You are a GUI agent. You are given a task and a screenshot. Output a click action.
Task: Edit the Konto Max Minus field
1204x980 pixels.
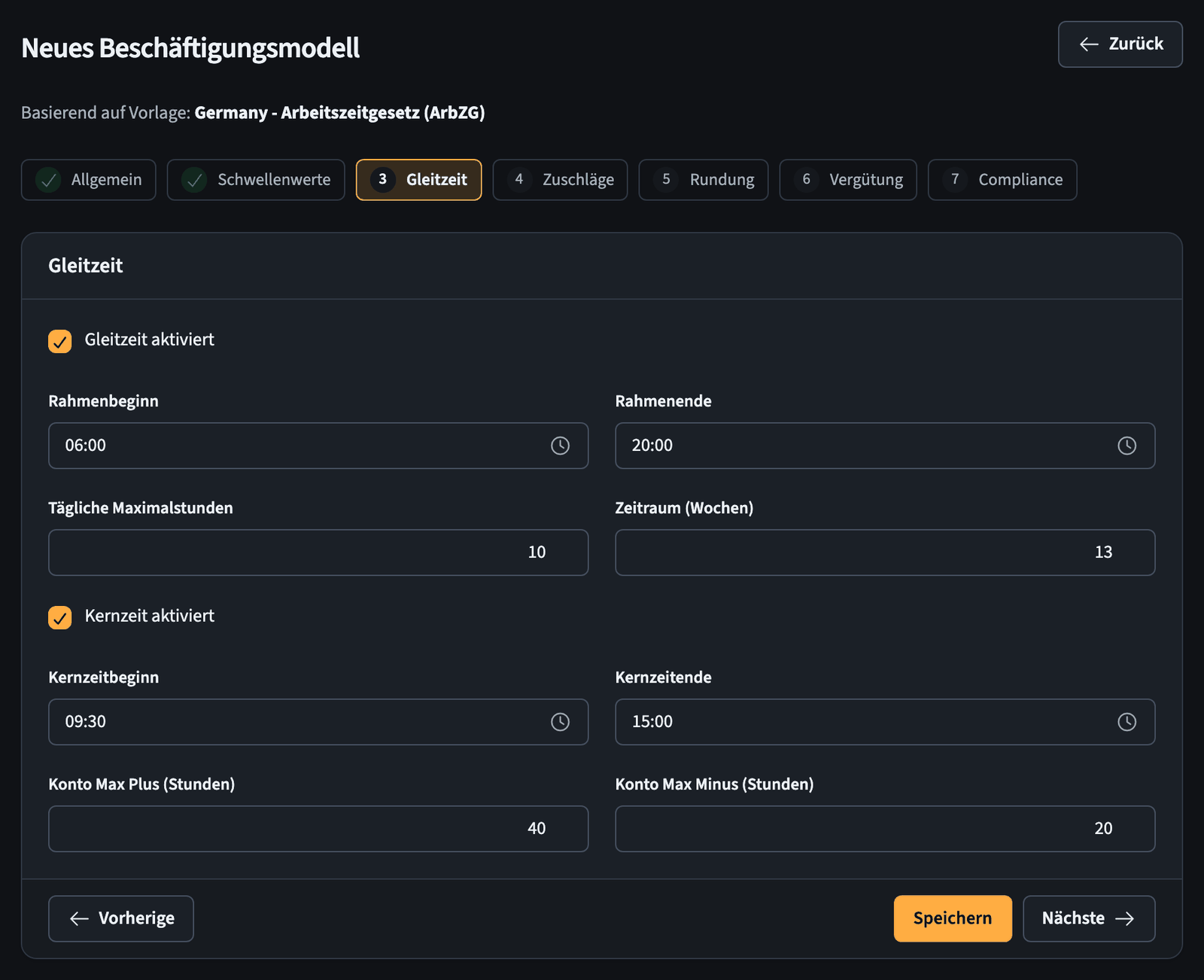coord(885,829)
